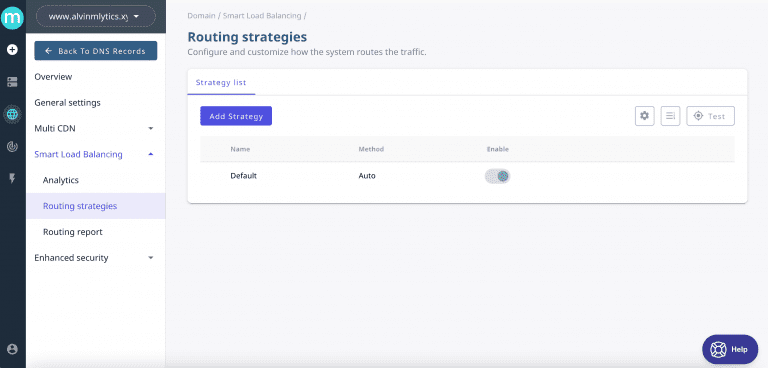
Task: Open the Help chat button
Action: click(730, 349)
